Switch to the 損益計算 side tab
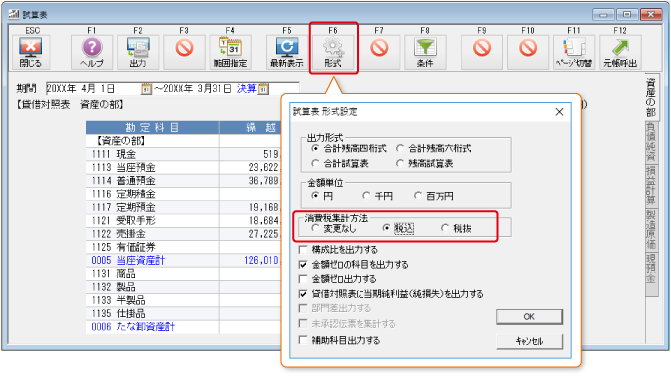 (x=651, y=186)
